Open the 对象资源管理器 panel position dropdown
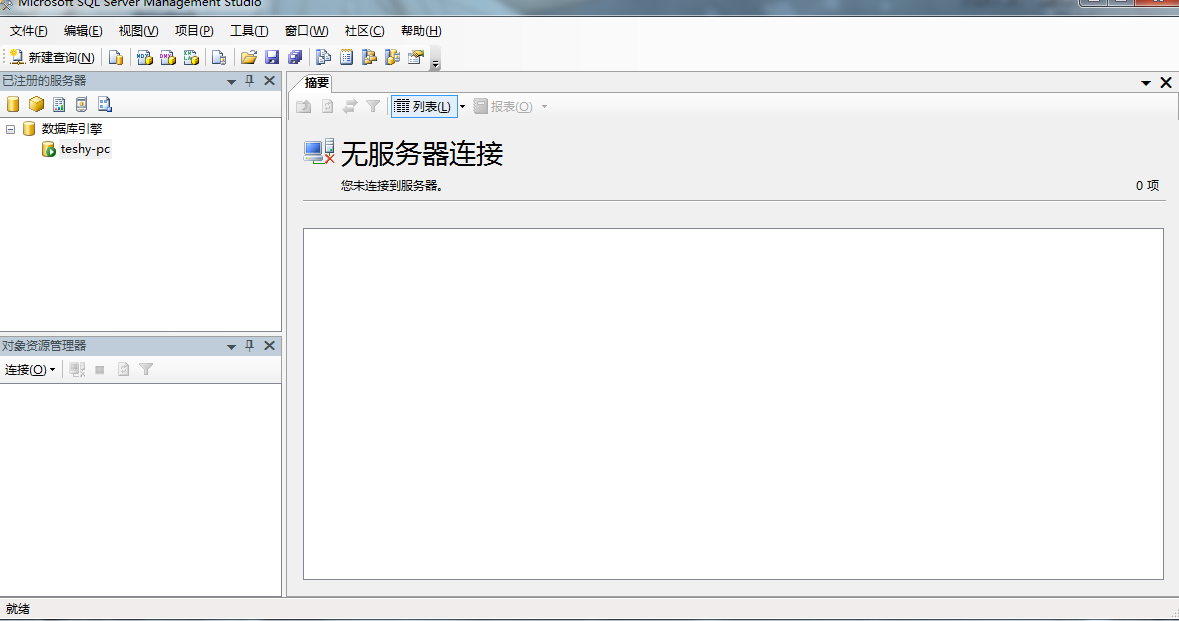Image resolution: width=1179 pixels, height=621 pixels. (x=232, y=347)
